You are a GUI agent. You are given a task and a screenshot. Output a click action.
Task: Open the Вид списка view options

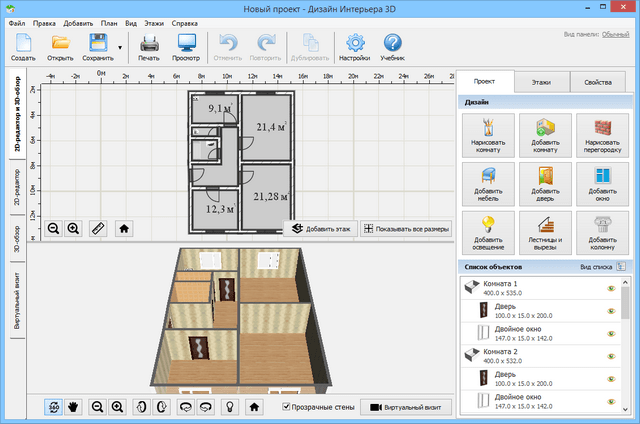(x=621, y=267)
